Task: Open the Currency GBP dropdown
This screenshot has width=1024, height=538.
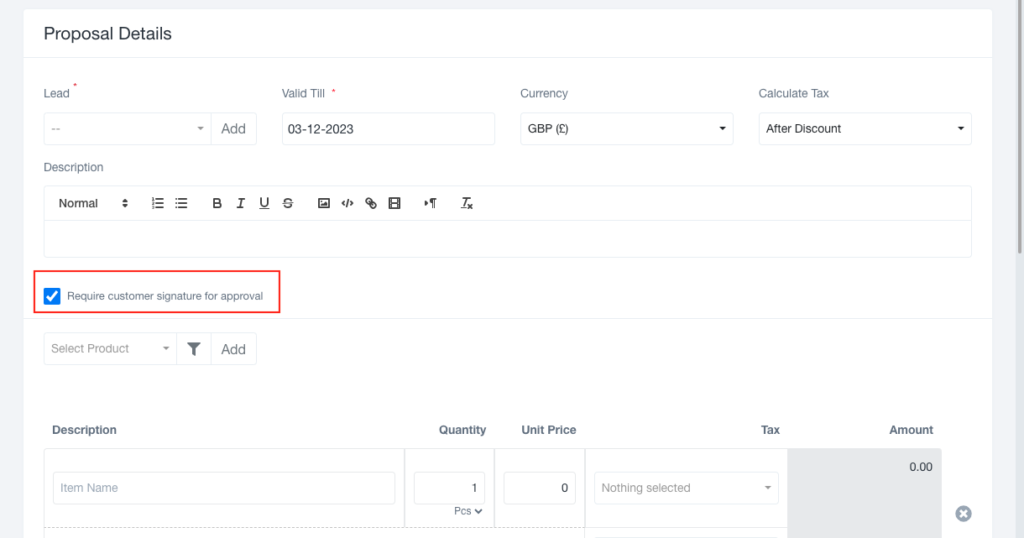Action: (626, 129)
